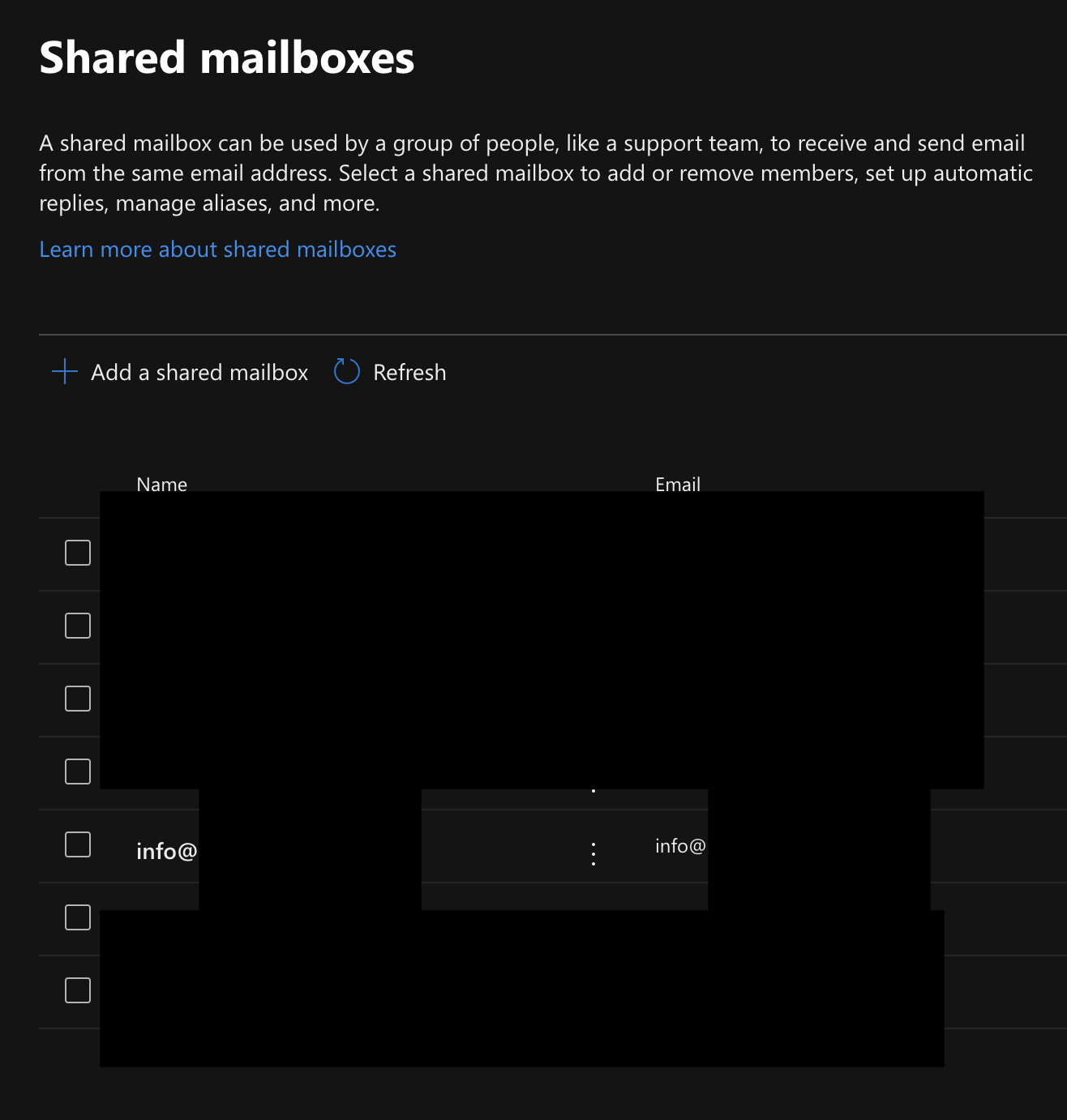Check the second row's checkbox

[78, 626]
